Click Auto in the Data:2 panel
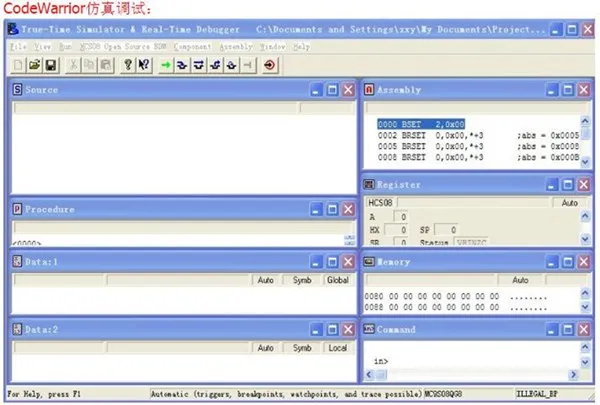Image resolution: width=600 pixels, height=405 pixels. coord(266,348)
